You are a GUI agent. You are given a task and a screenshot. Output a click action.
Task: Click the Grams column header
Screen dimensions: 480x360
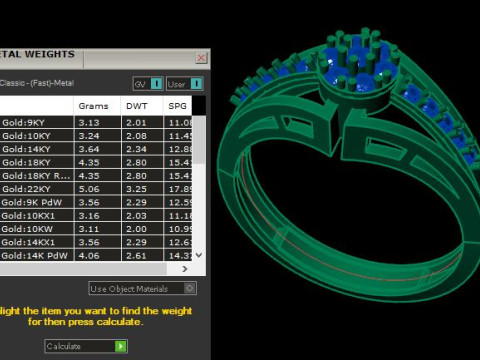[97, 106]
